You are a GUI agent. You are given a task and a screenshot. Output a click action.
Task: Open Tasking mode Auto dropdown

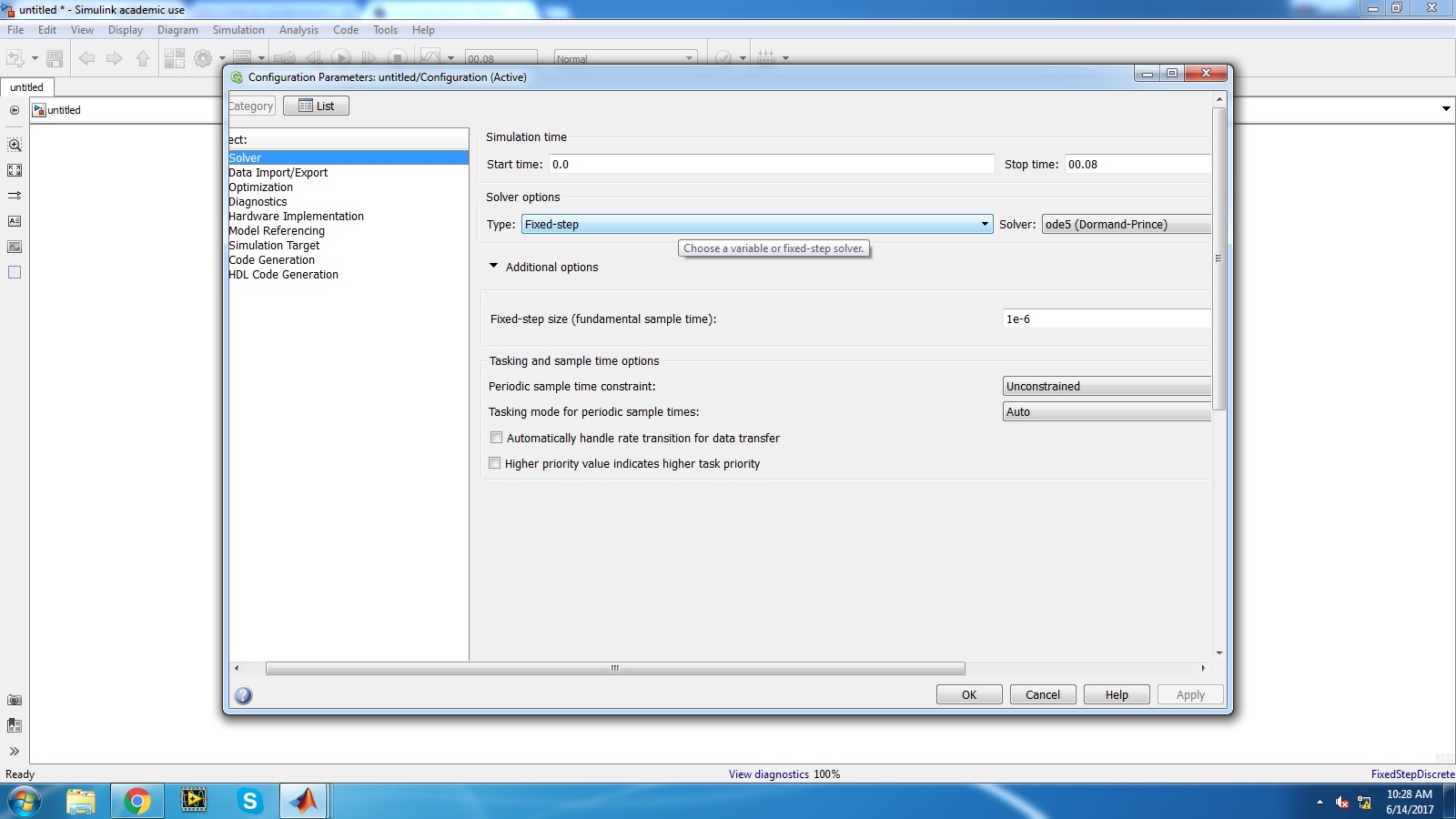tap(1107, 412)
